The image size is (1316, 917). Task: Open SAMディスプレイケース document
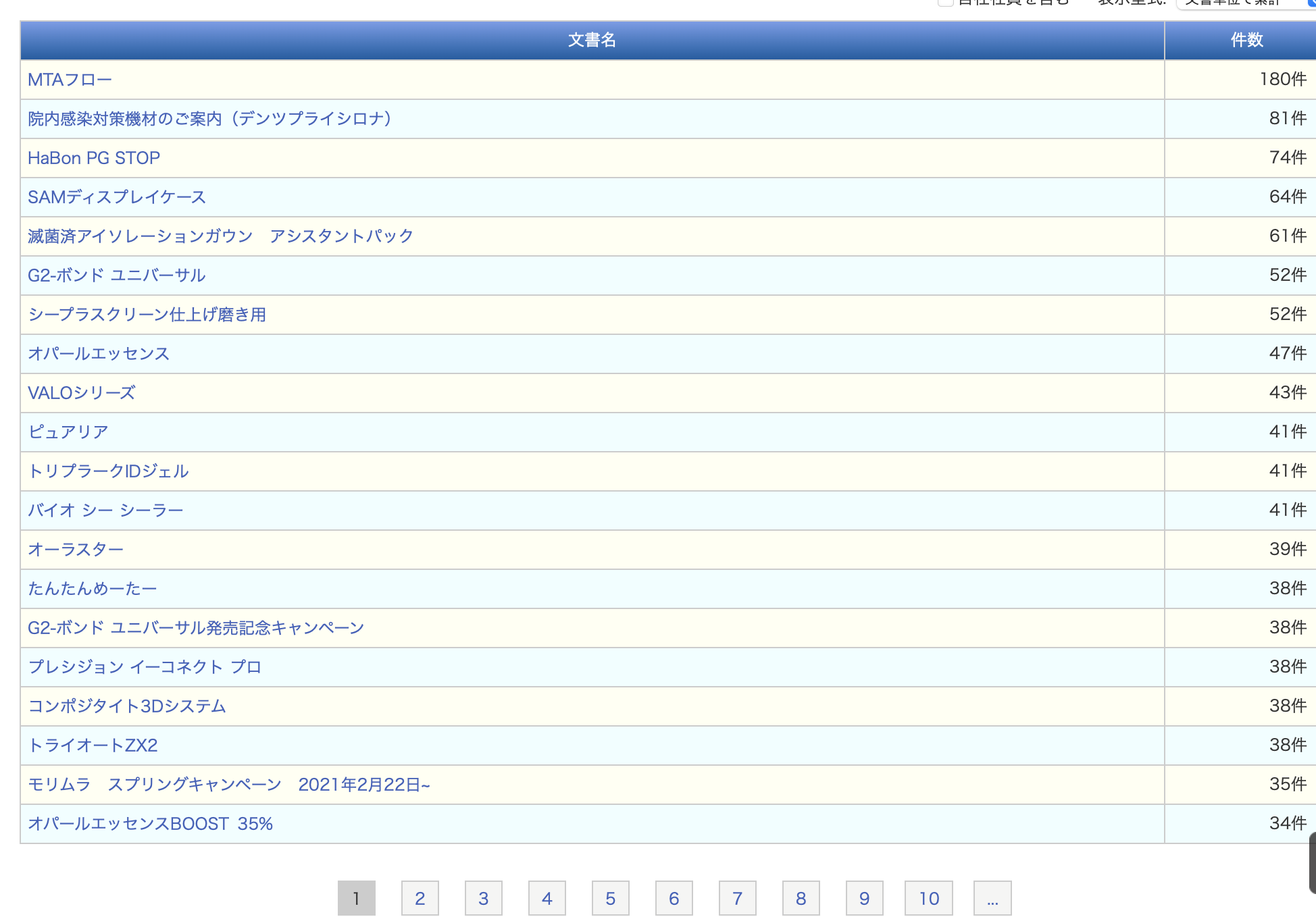117,197
